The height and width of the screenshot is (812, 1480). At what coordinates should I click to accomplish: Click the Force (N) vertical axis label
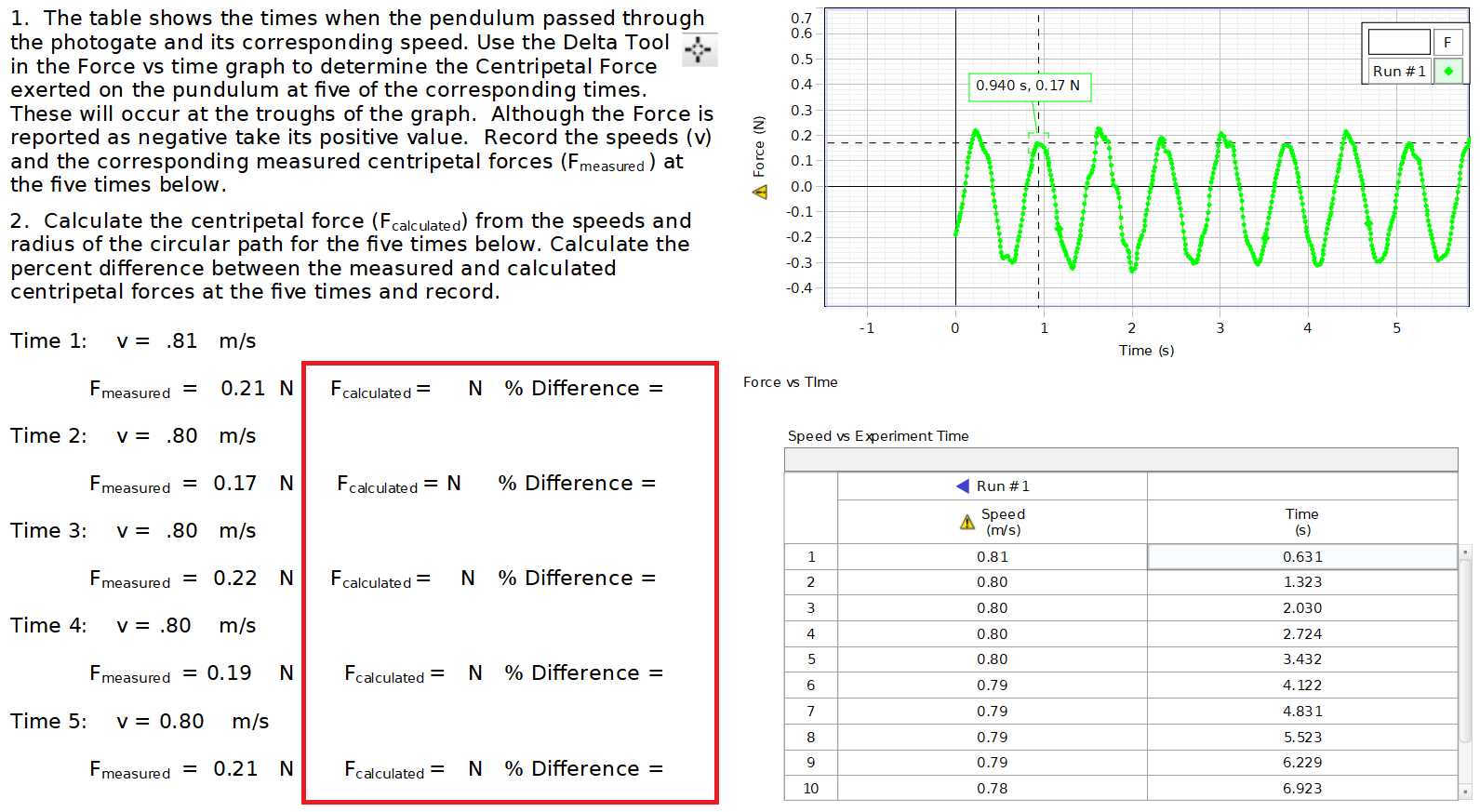(x=759, y=146)
